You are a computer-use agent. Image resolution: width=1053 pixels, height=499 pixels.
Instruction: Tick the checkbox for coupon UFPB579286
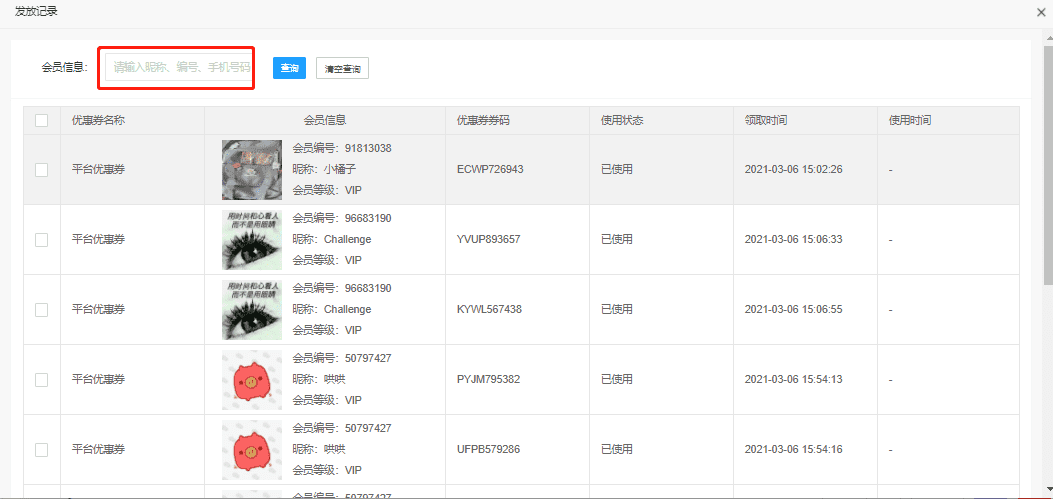(x=41, y=450)
